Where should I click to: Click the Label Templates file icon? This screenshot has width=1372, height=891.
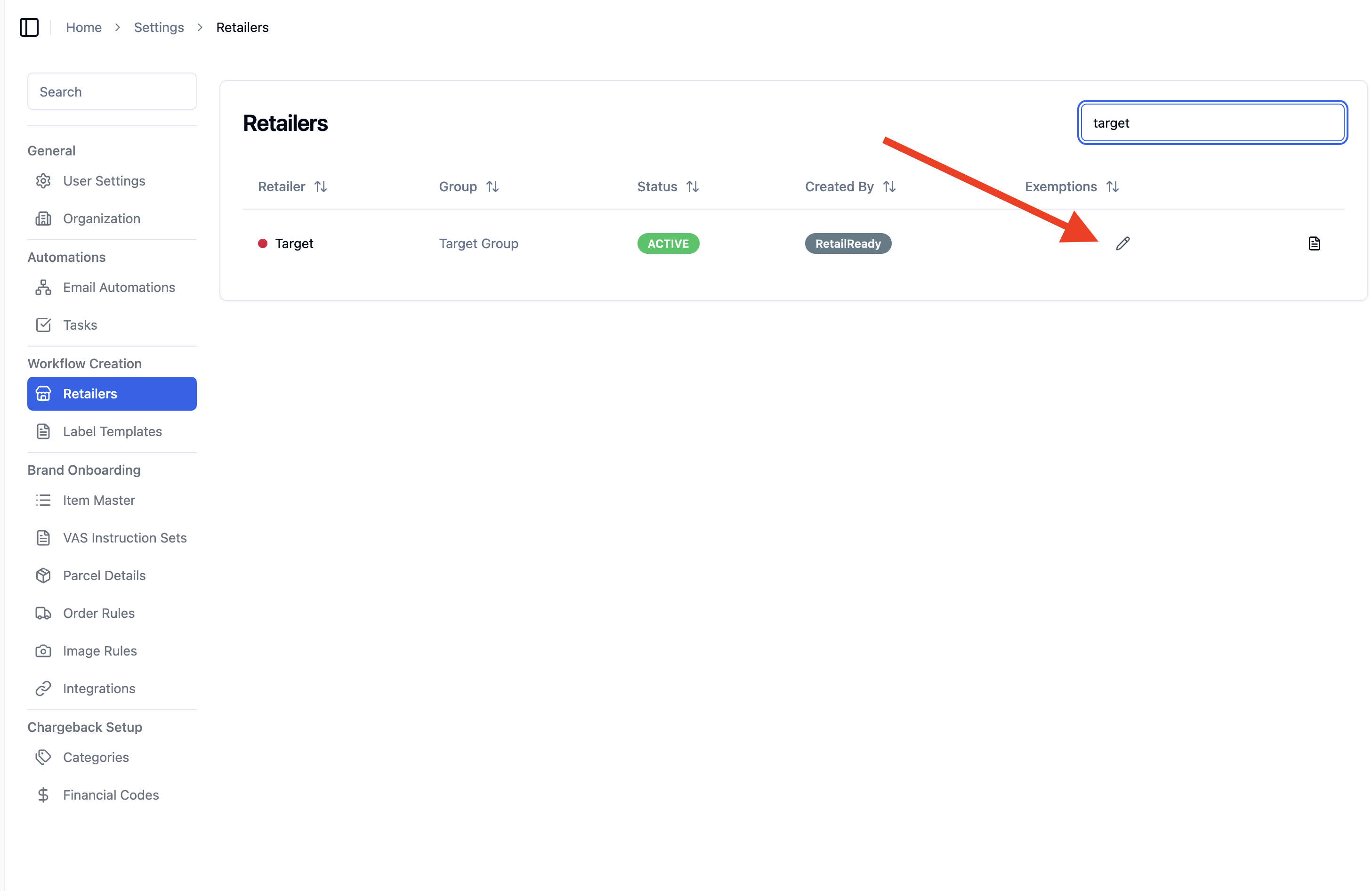[x=43, y=431]
